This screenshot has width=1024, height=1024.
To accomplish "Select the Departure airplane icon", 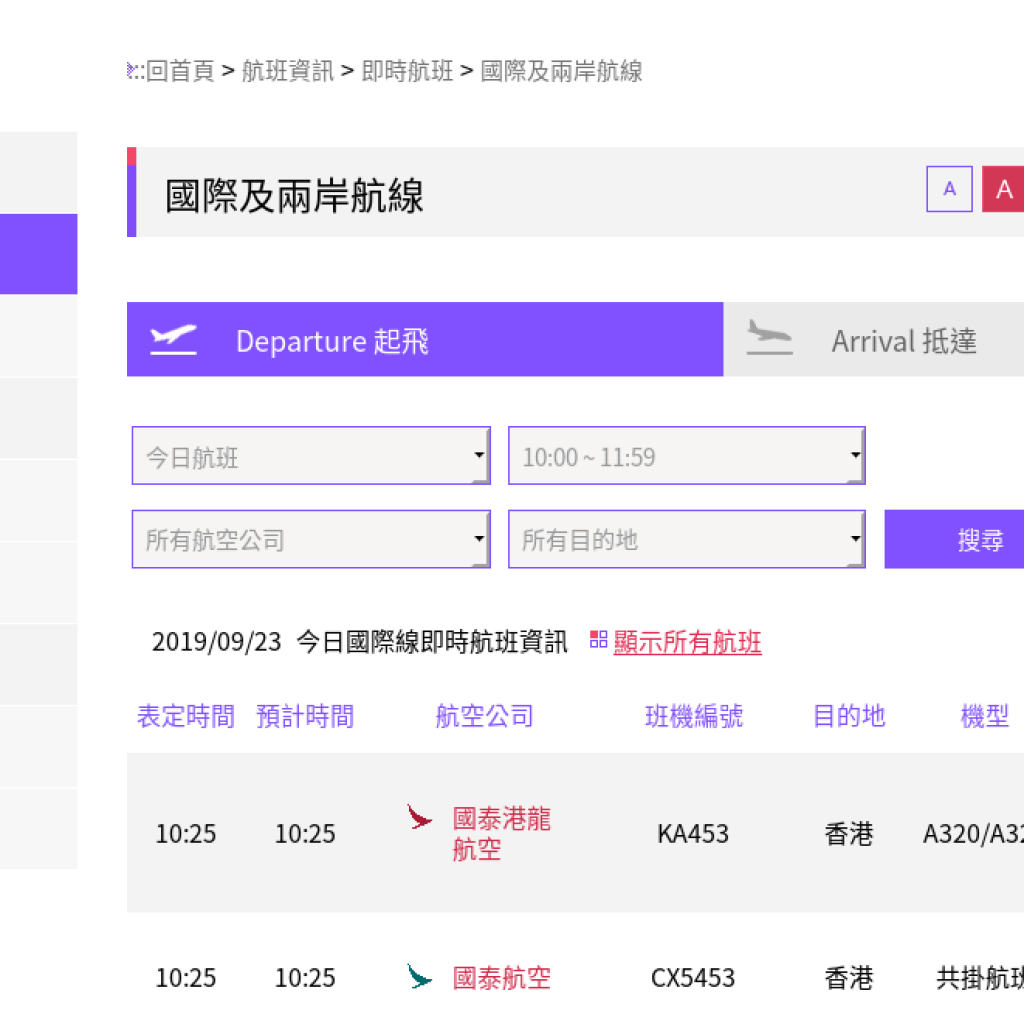I will pyautogui.click(x=173, y=339).
